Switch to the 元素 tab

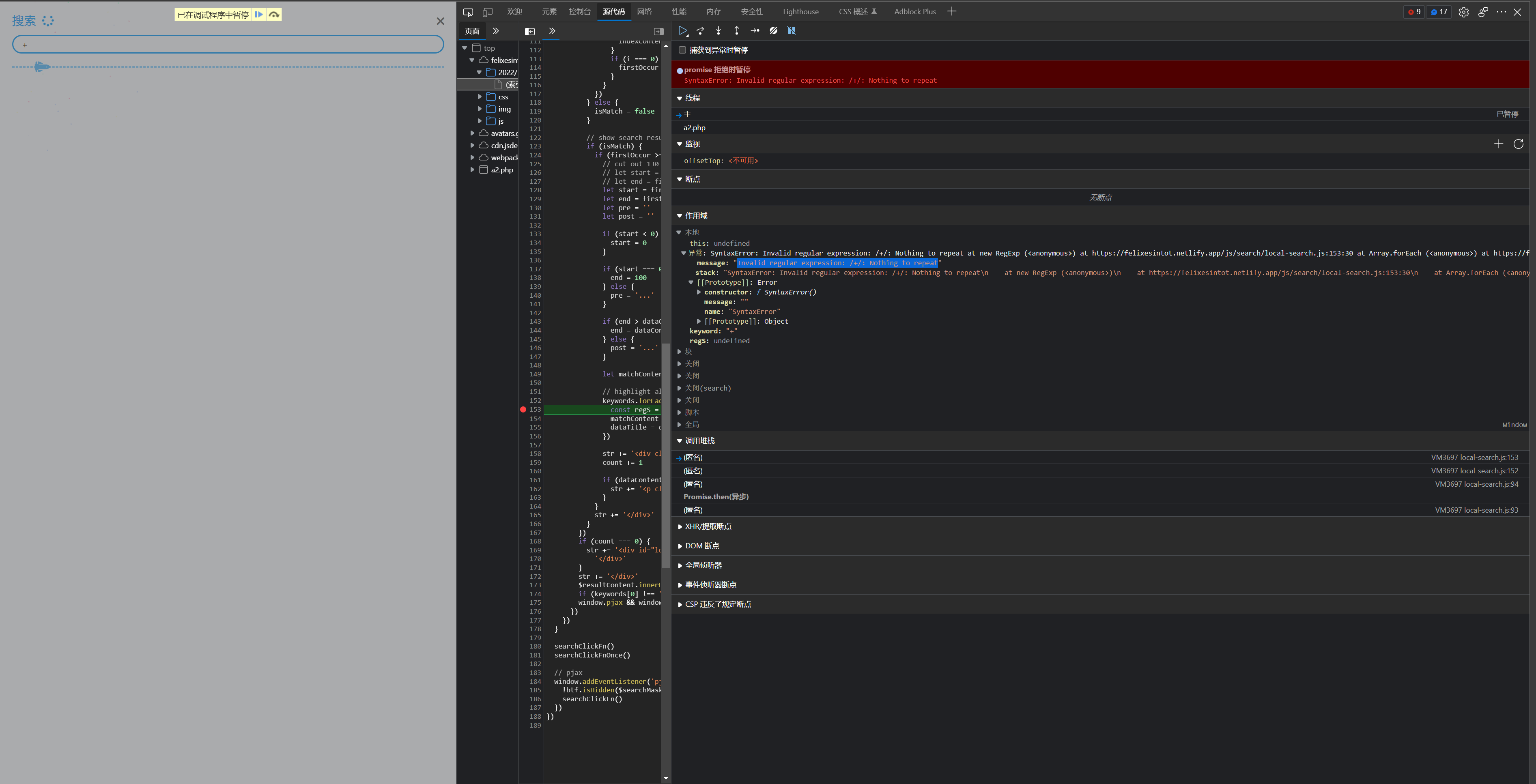549,12
